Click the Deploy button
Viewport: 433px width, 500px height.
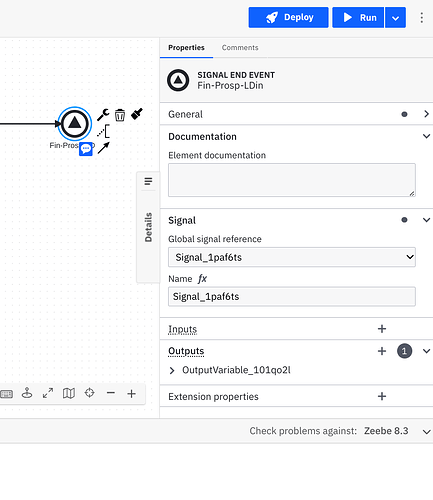(x=288, y=17)
